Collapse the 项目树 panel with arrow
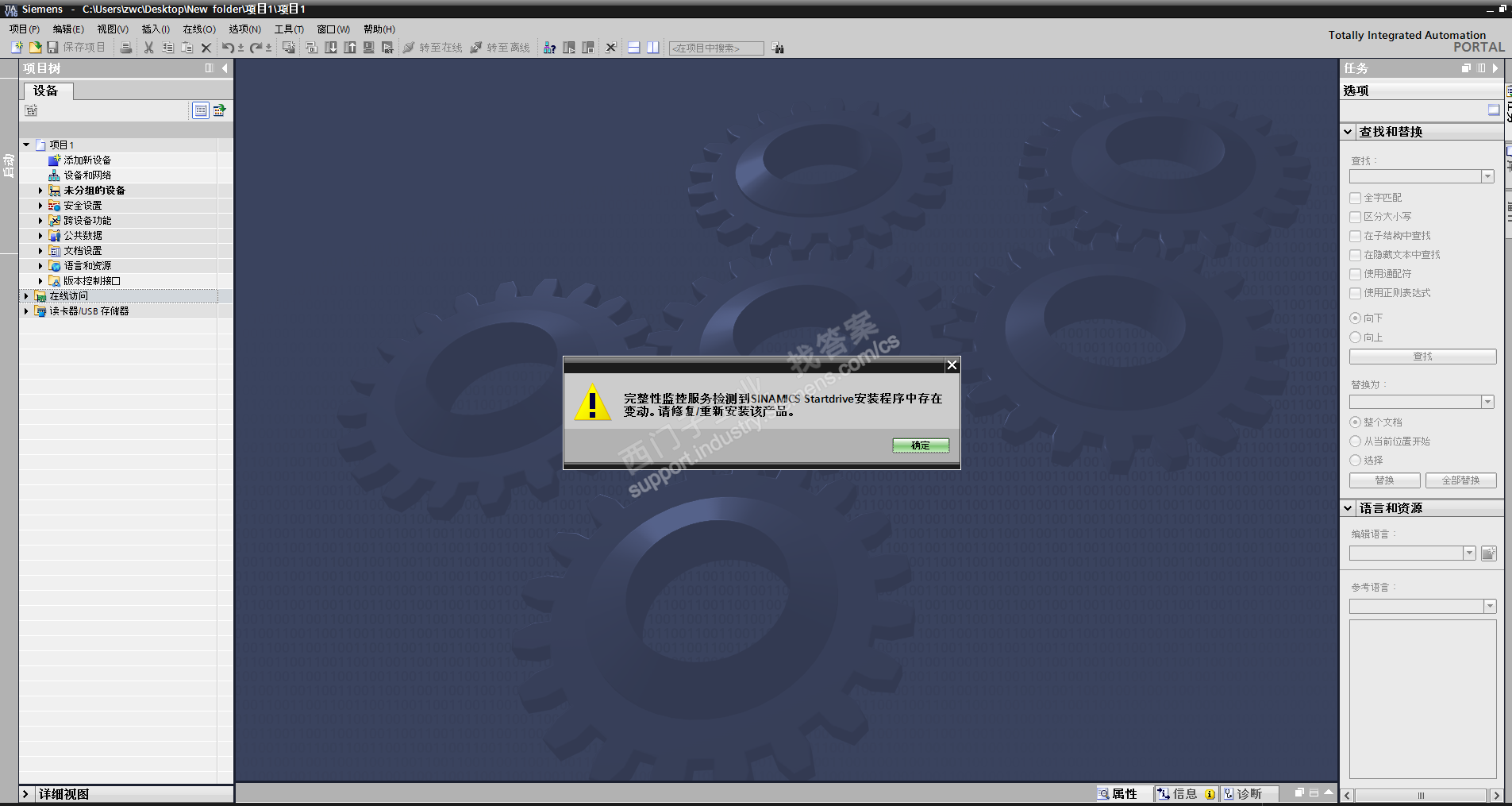 pos(225,68)
